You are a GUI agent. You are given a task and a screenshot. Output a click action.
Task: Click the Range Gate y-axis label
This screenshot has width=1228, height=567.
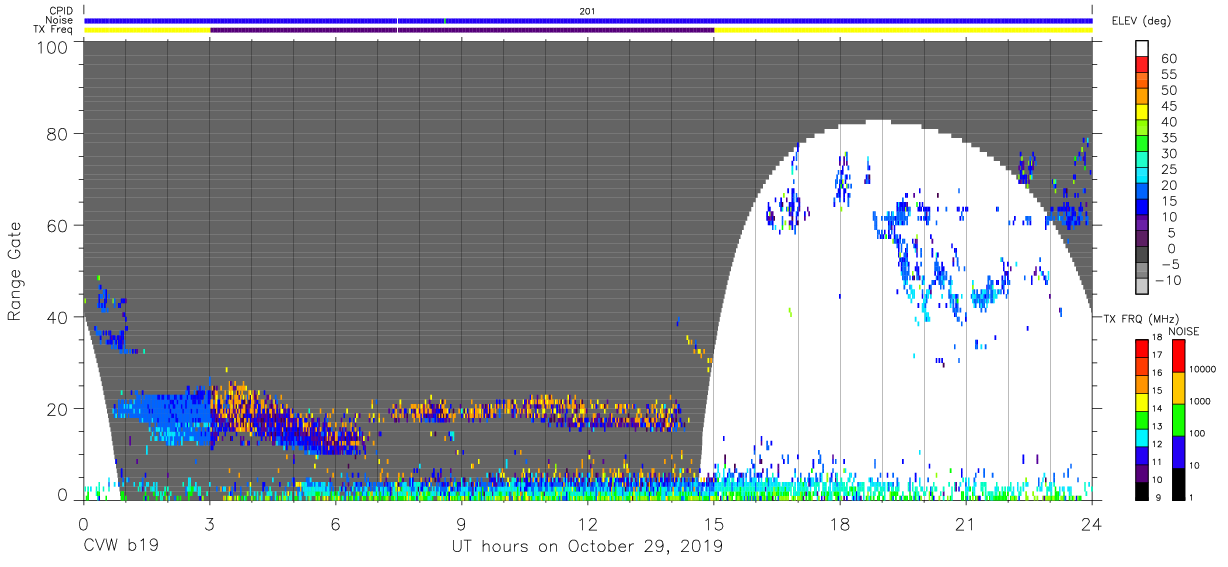pos(15,272)
